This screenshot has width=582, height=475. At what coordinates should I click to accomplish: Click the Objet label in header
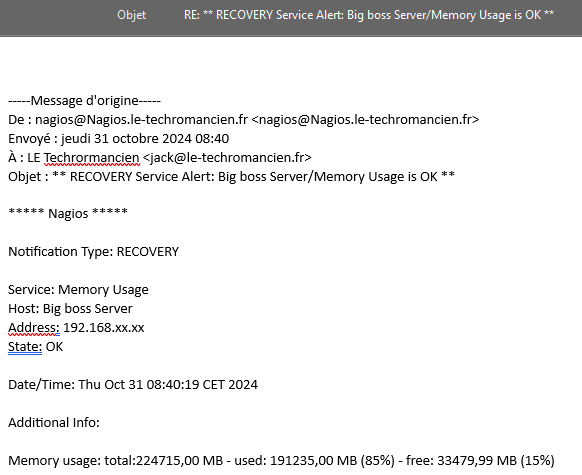(x=131, y=15)
